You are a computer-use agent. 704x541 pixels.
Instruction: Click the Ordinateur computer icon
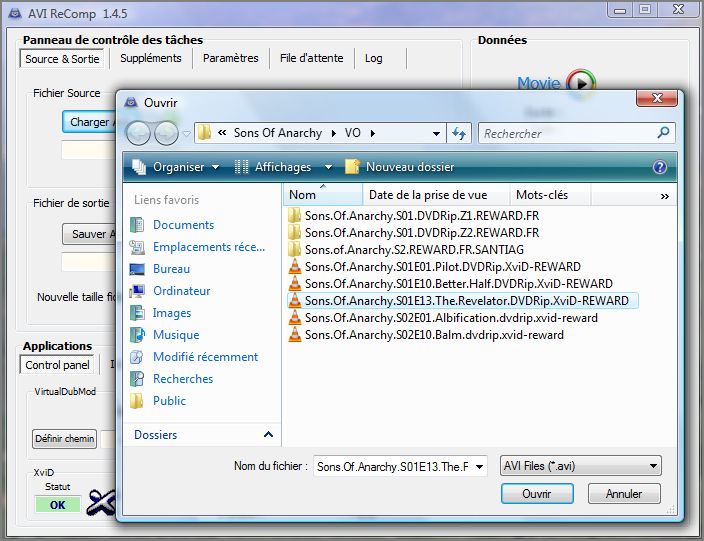point(136,291)
